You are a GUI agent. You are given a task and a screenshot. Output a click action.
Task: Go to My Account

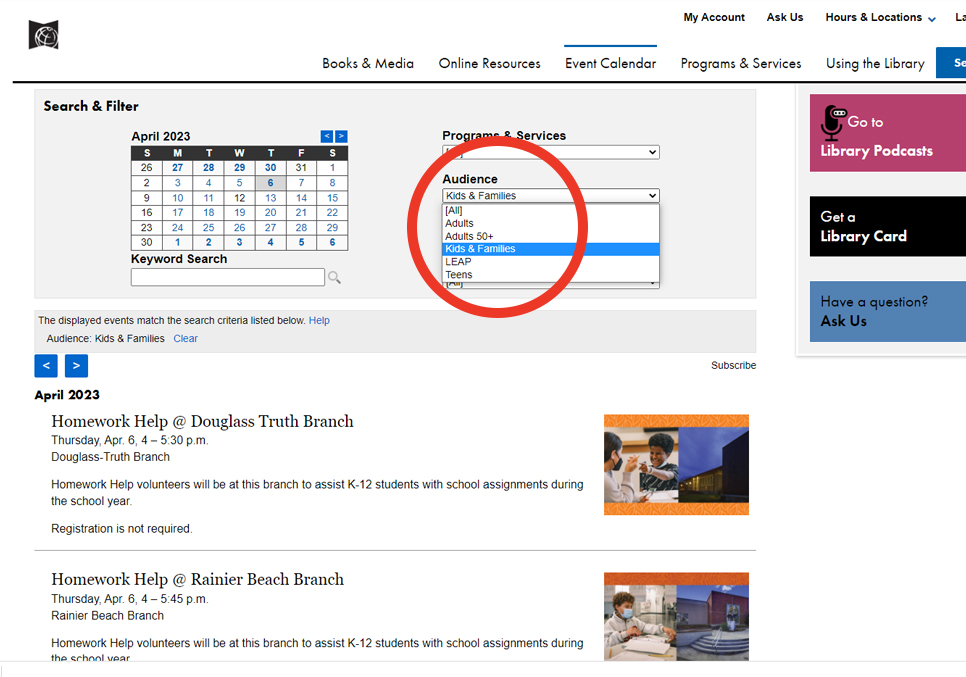click(x=714, y=17)
